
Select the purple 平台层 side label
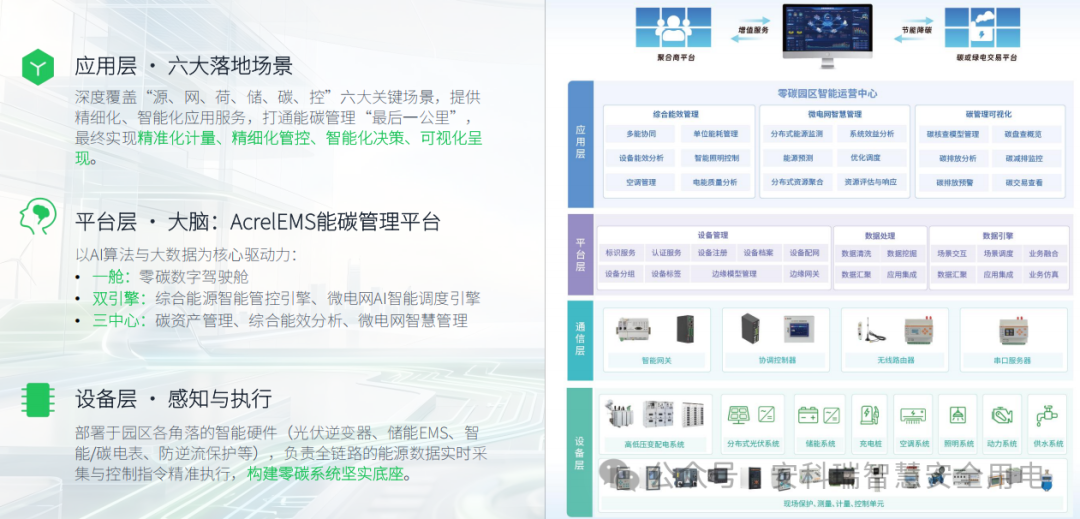[x=580, y=253]
